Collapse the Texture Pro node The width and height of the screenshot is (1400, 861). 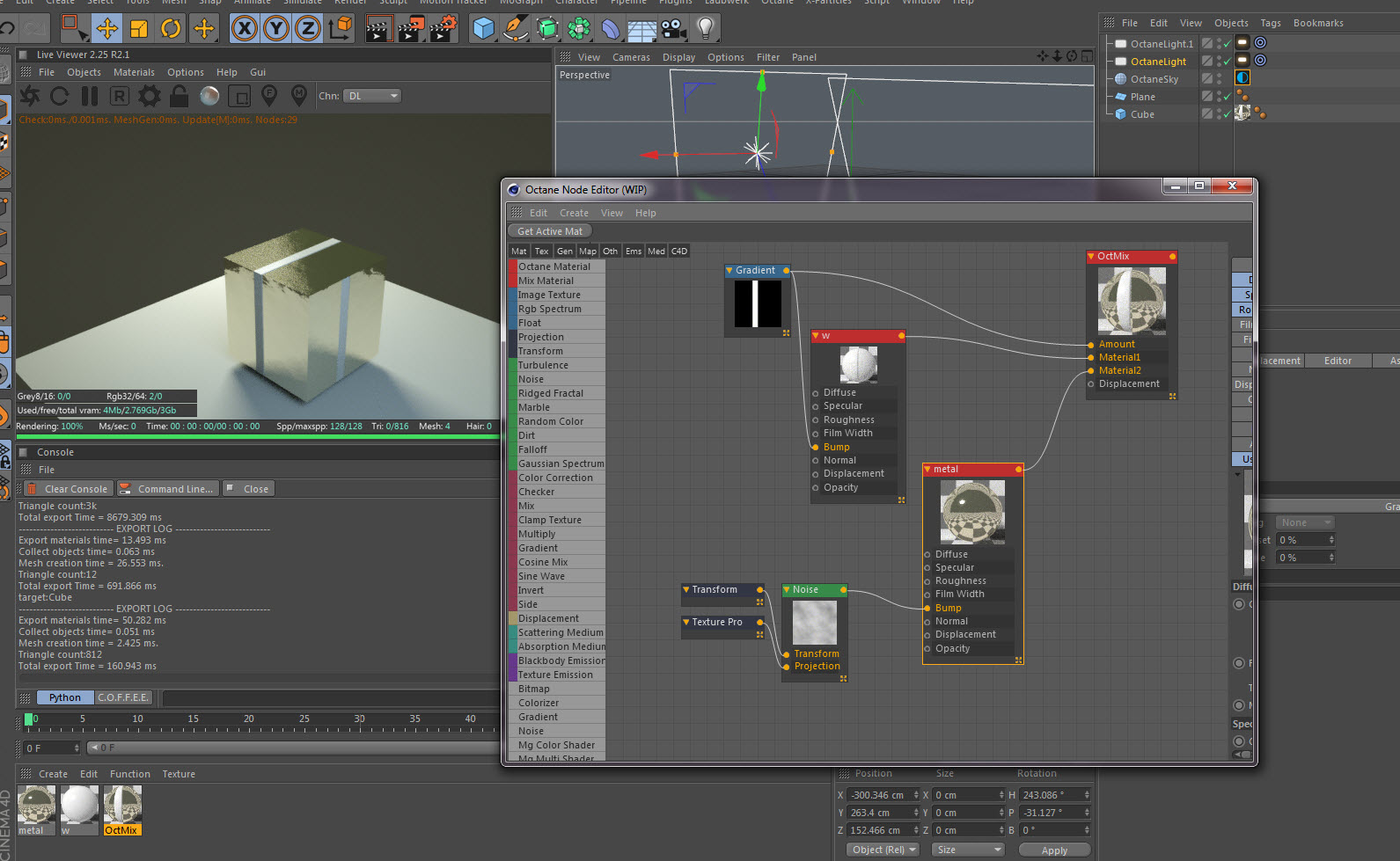pos(686,622)
